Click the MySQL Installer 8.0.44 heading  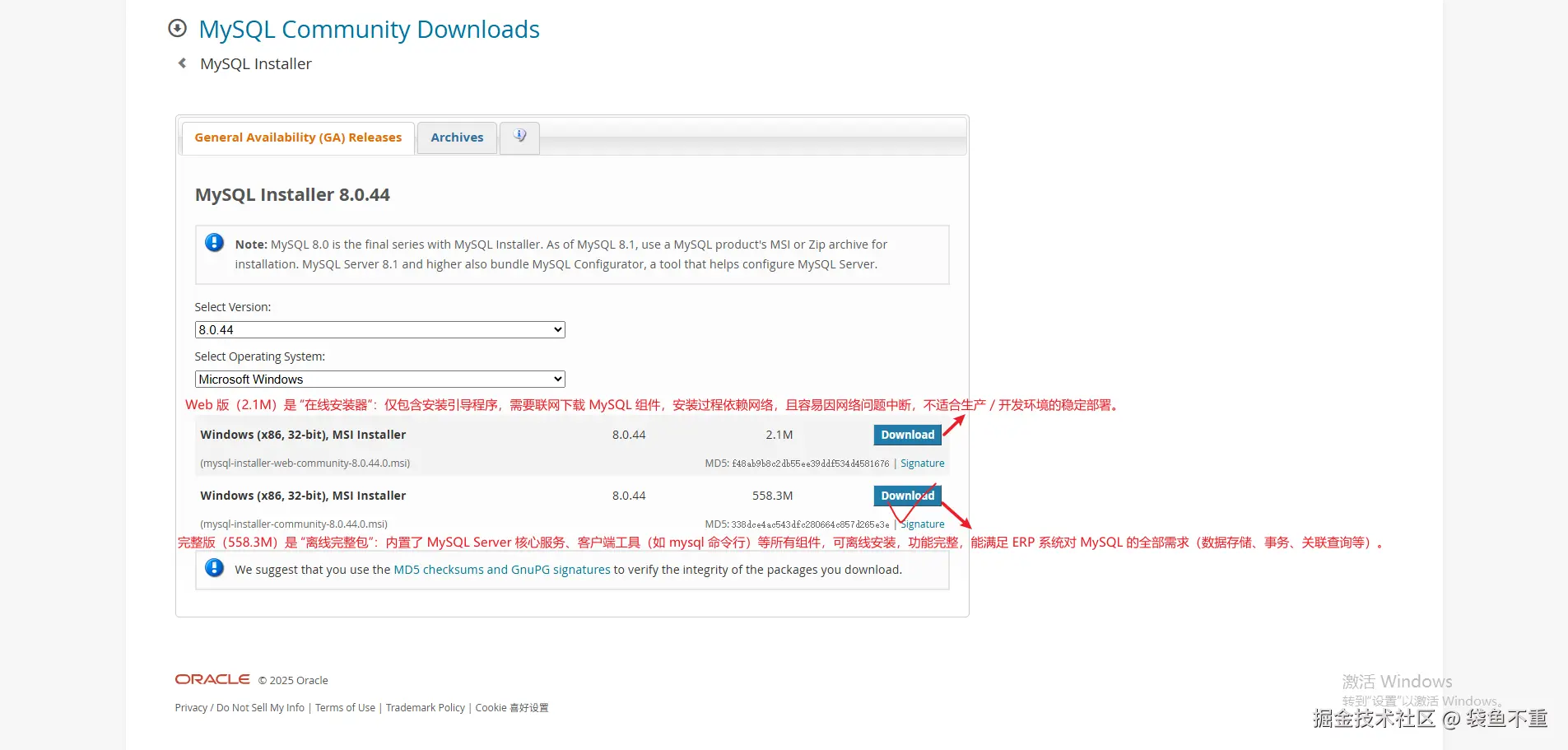[x=292, y=195]
